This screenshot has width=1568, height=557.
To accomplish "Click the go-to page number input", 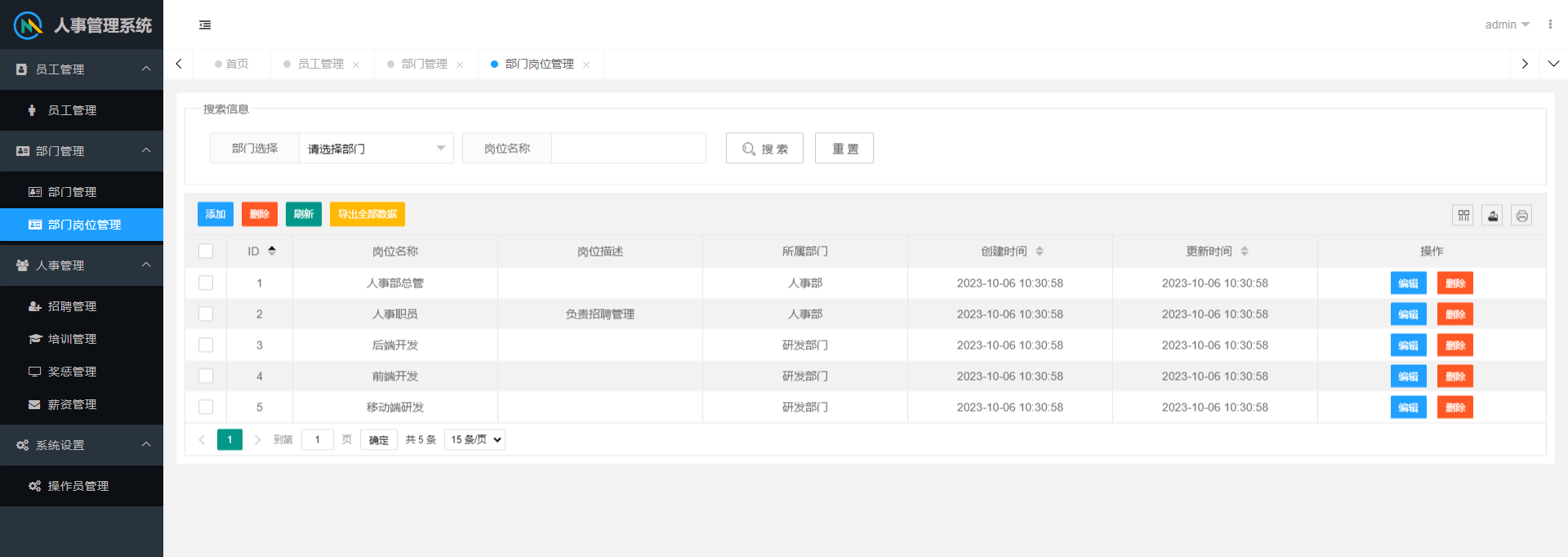I will click(x=318, y=439).
